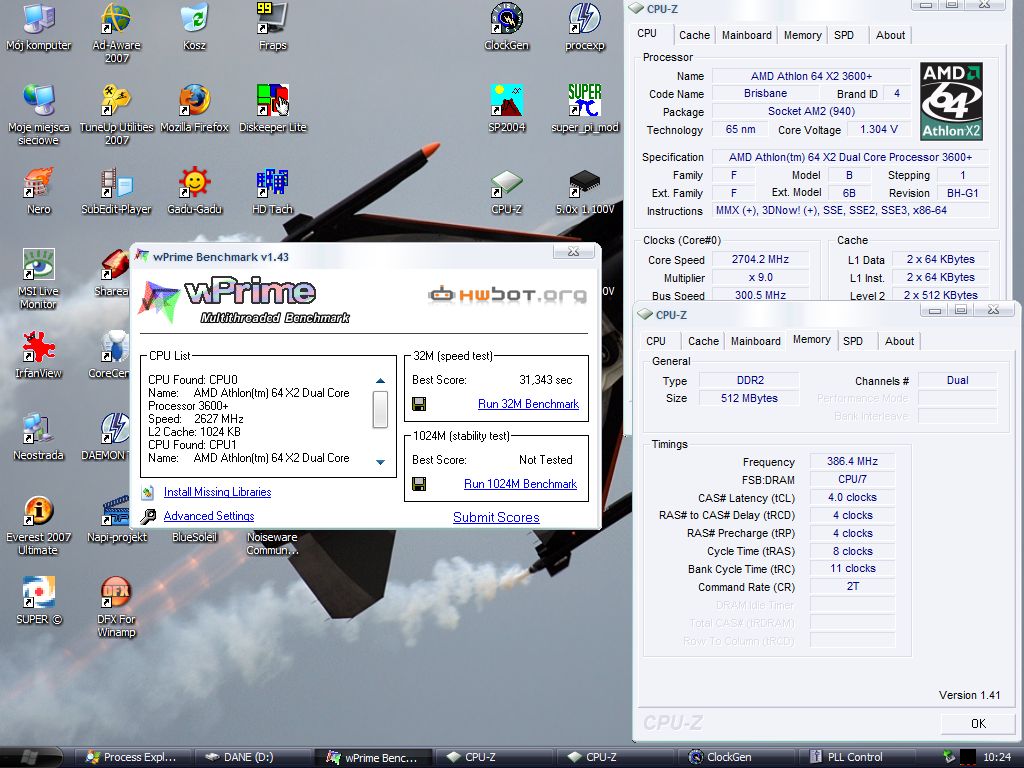Launch MSI Live Monitor shortcut

click(39, 279)
